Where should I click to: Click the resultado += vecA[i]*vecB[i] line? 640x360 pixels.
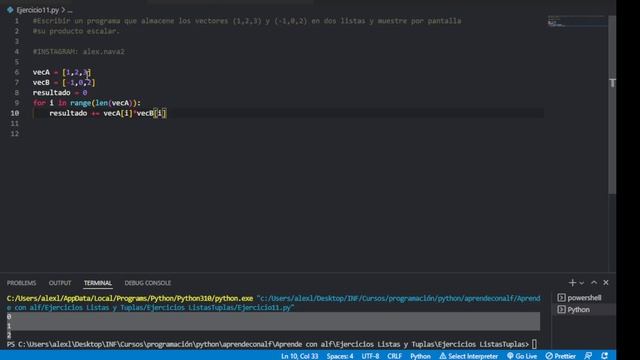pyautogui.click(x=108, y=113)
